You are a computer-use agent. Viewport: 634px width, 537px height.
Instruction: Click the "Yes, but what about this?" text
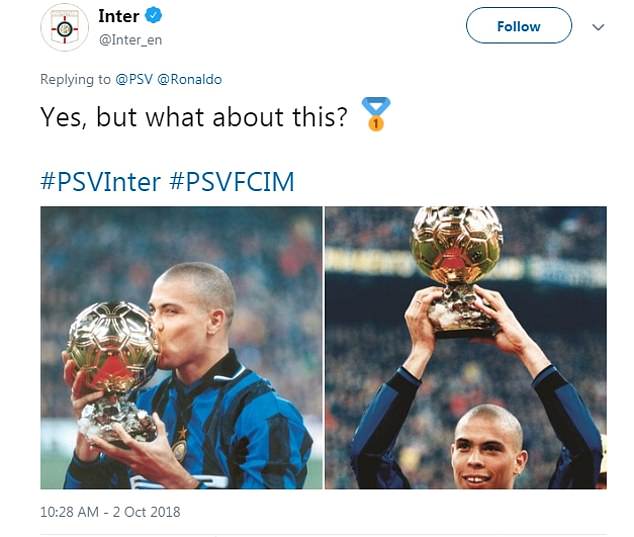pyautogui.click(x=194, y=117)
